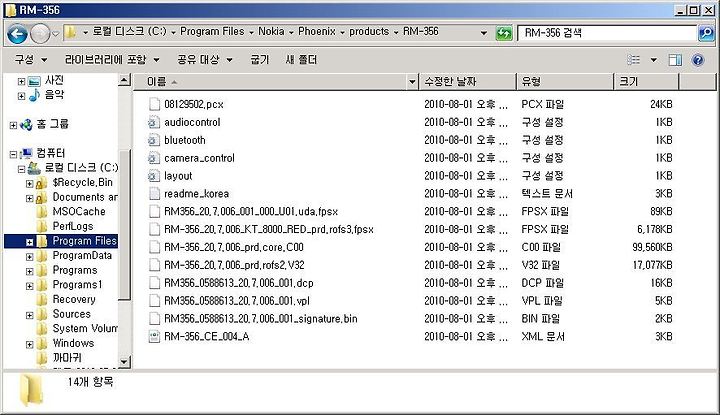
Task: Select RM-356_20.7.006_prd.rofs2.V32 file
Action: (234, 265)
